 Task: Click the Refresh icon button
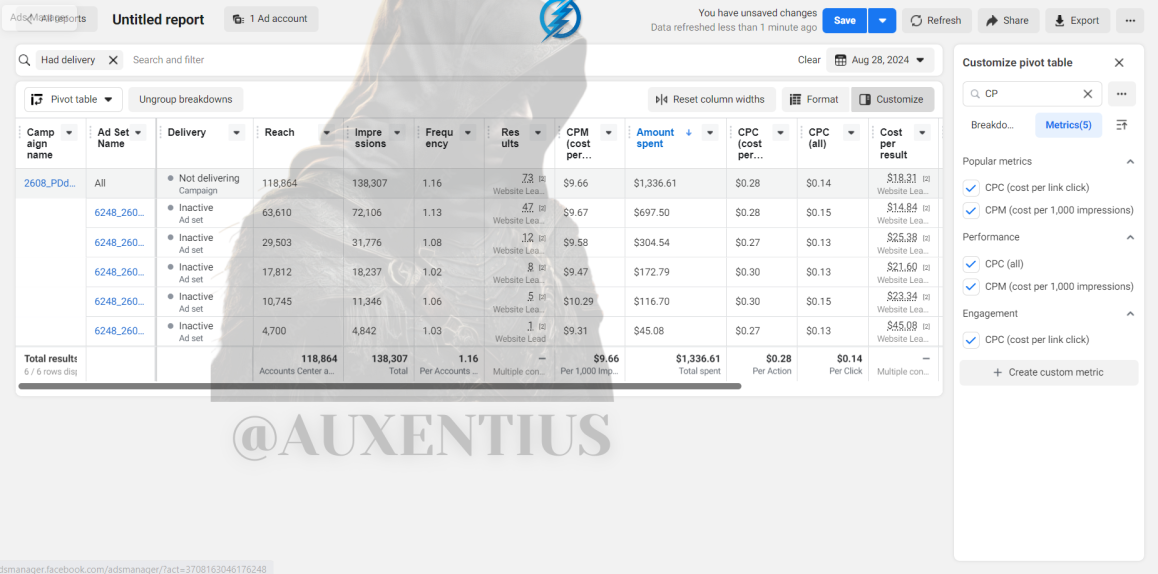[936, 21]
